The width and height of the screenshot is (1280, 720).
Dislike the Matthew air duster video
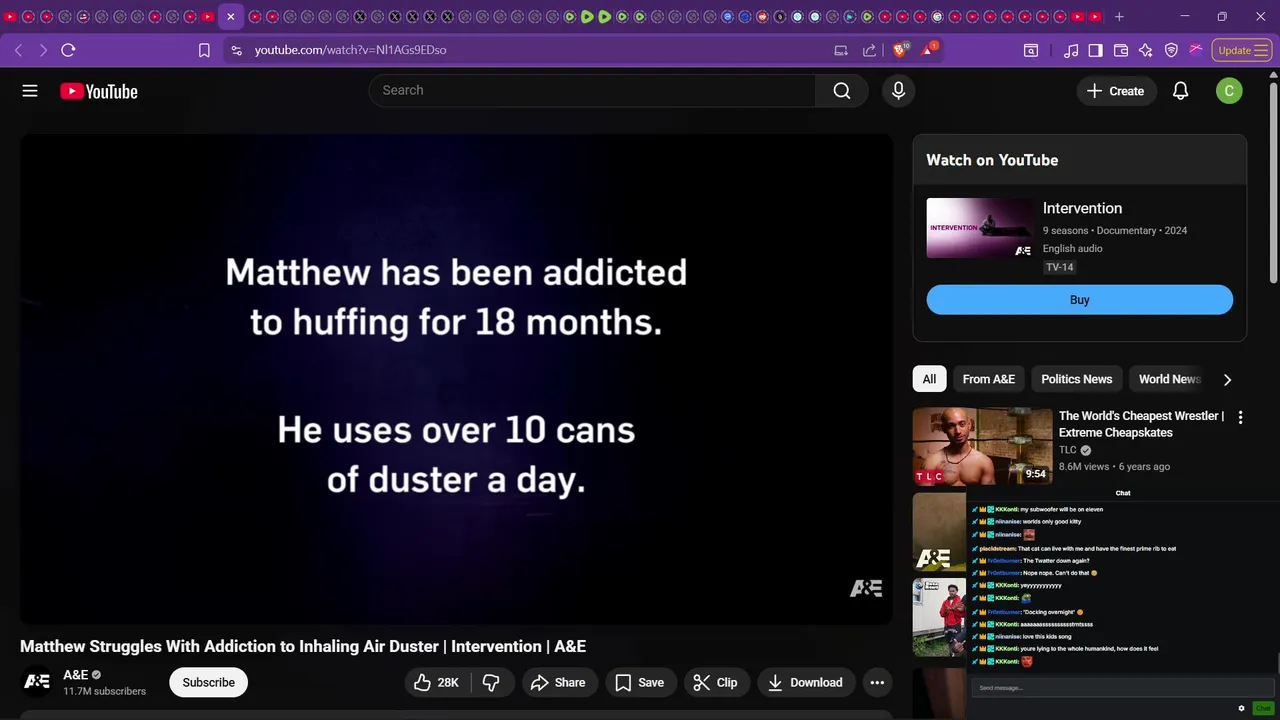tap(491, 682)
